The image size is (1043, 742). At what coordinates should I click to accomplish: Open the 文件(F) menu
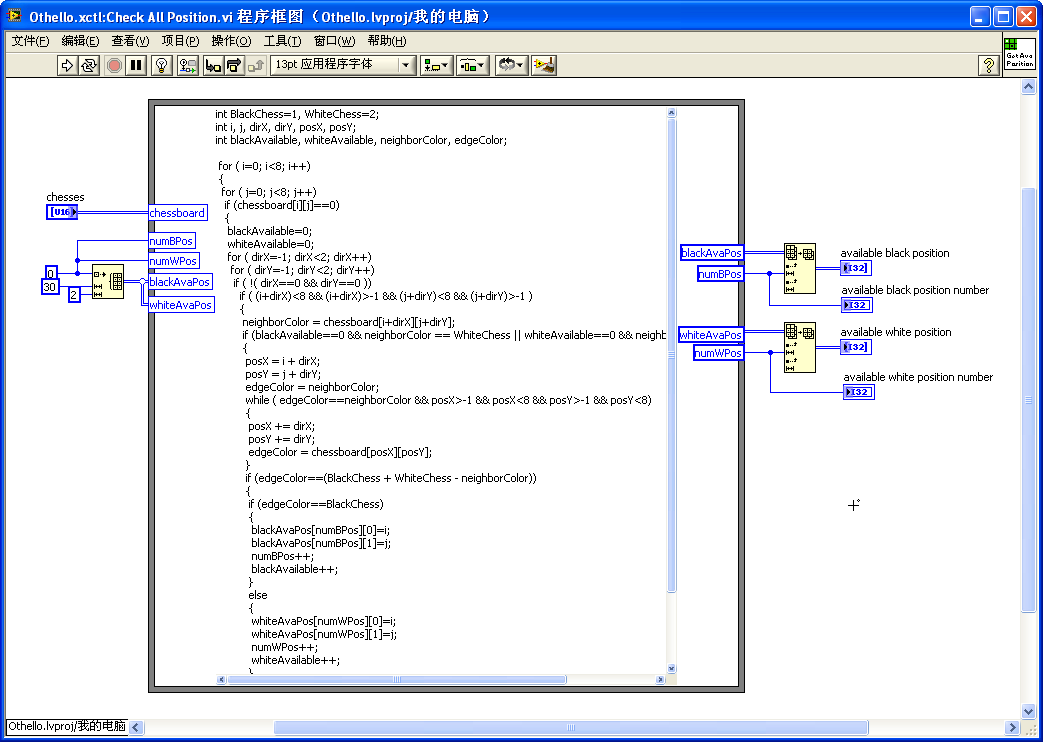coord(30,41)
